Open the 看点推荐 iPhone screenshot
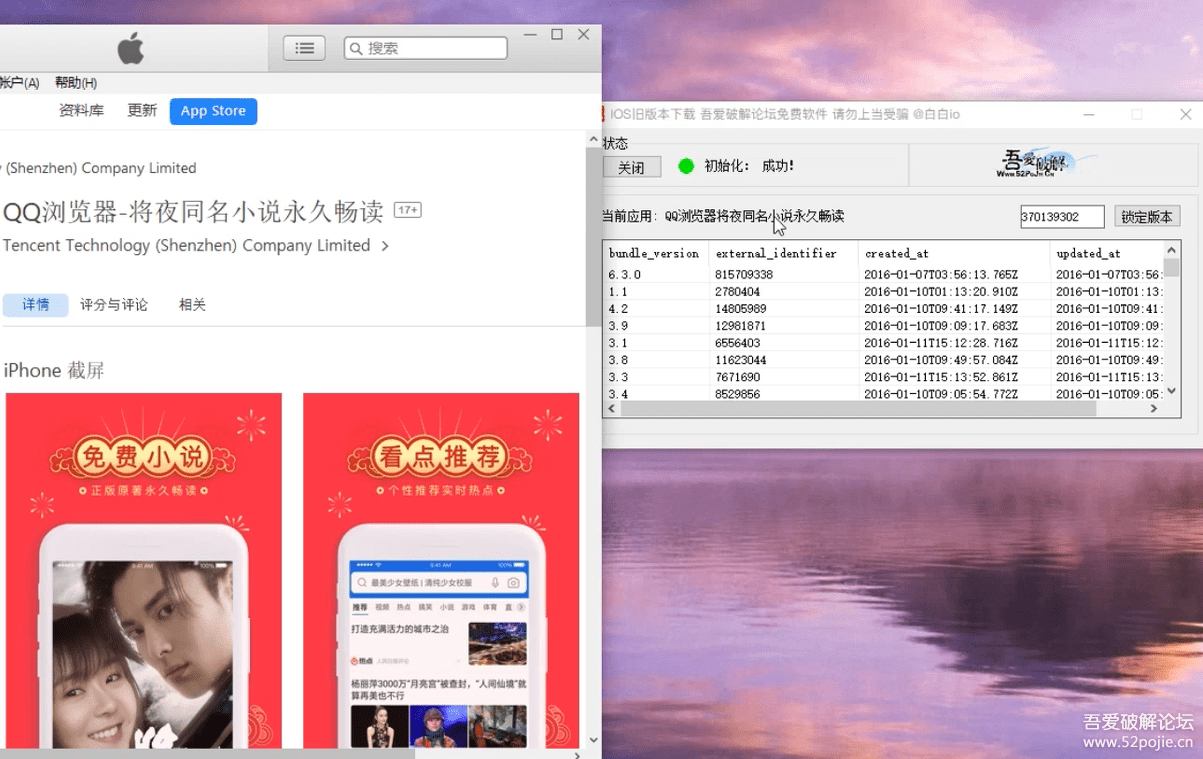The width and height of the screenshot is (1203, 759). tap(441, 570)
